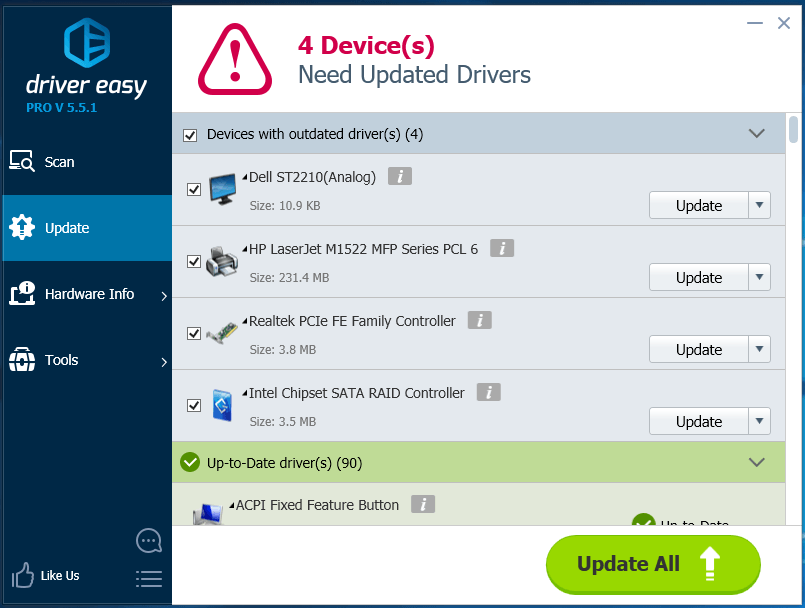Update the Realtek PCIe FE Family Controller
Image resolution: width=805 pixels, height=608 pixels.
[x=699, y=349]
